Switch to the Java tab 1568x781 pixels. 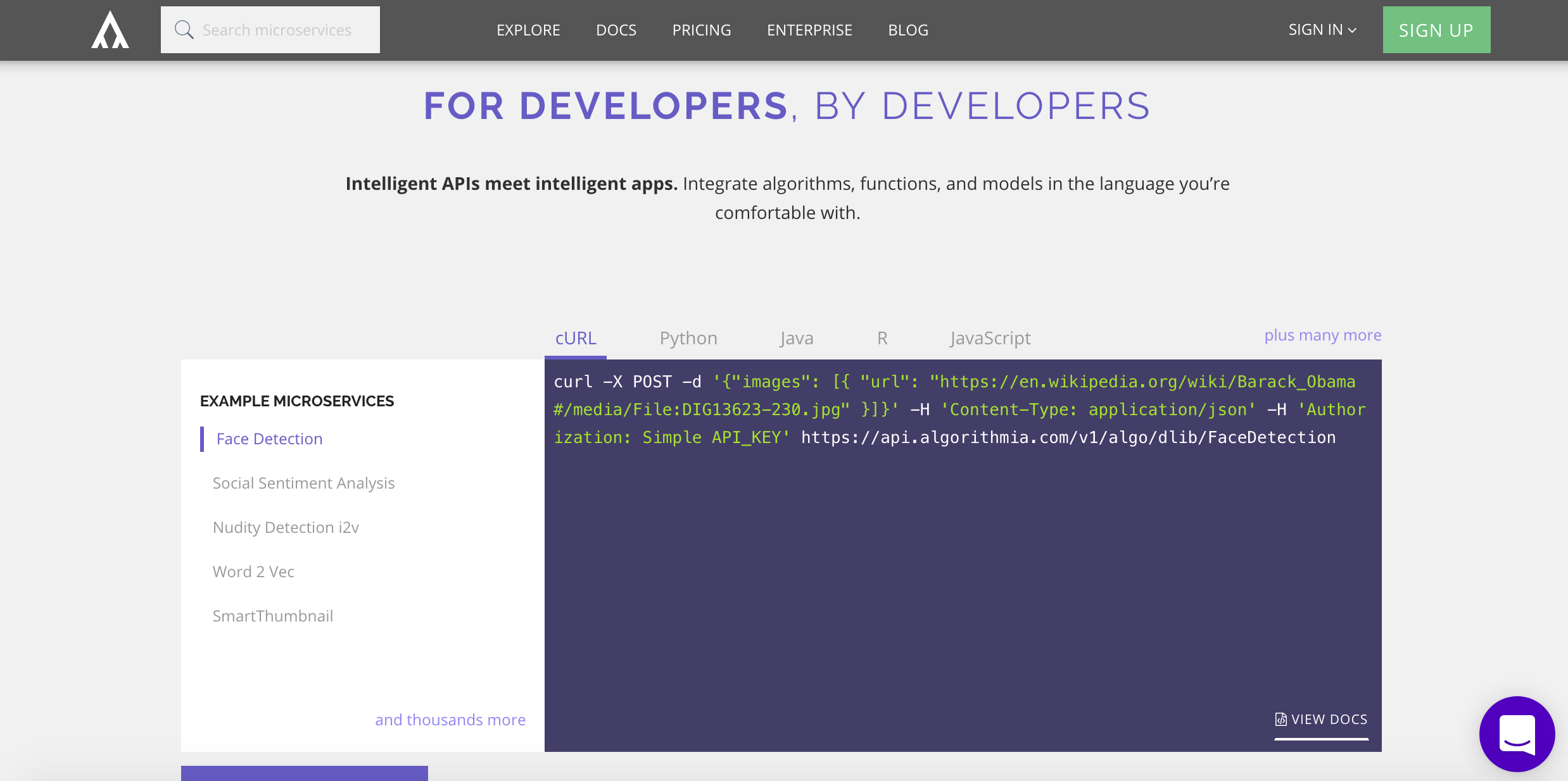click(797, 338)
